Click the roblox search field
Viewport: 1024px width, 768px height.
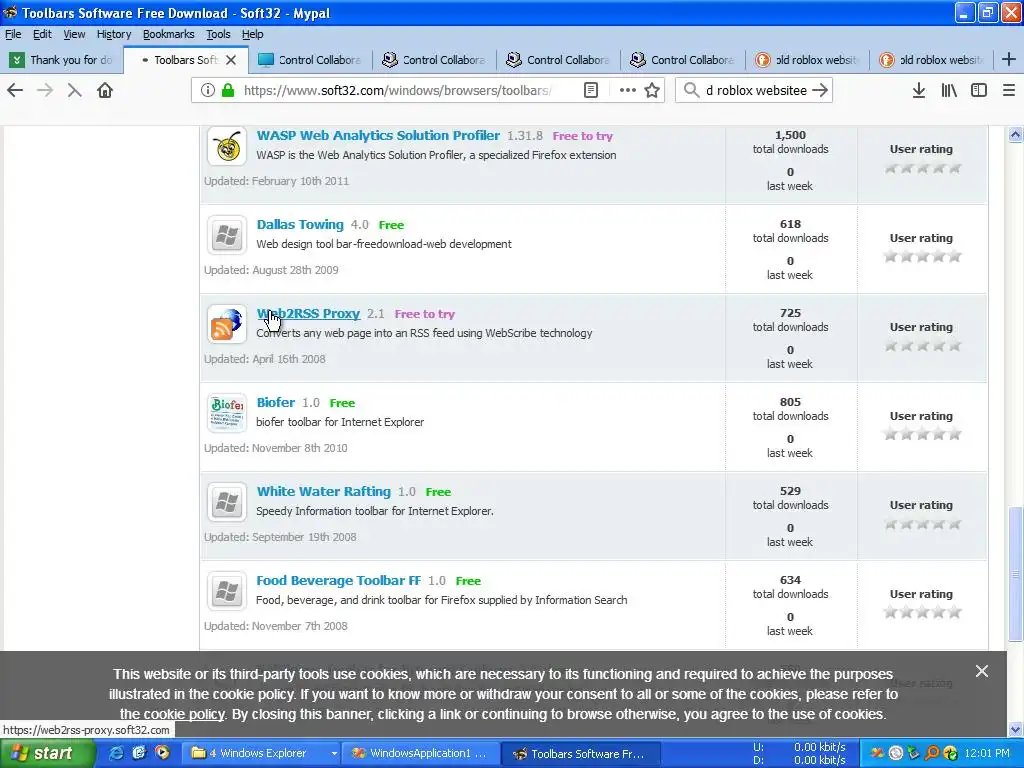(756, 90)
